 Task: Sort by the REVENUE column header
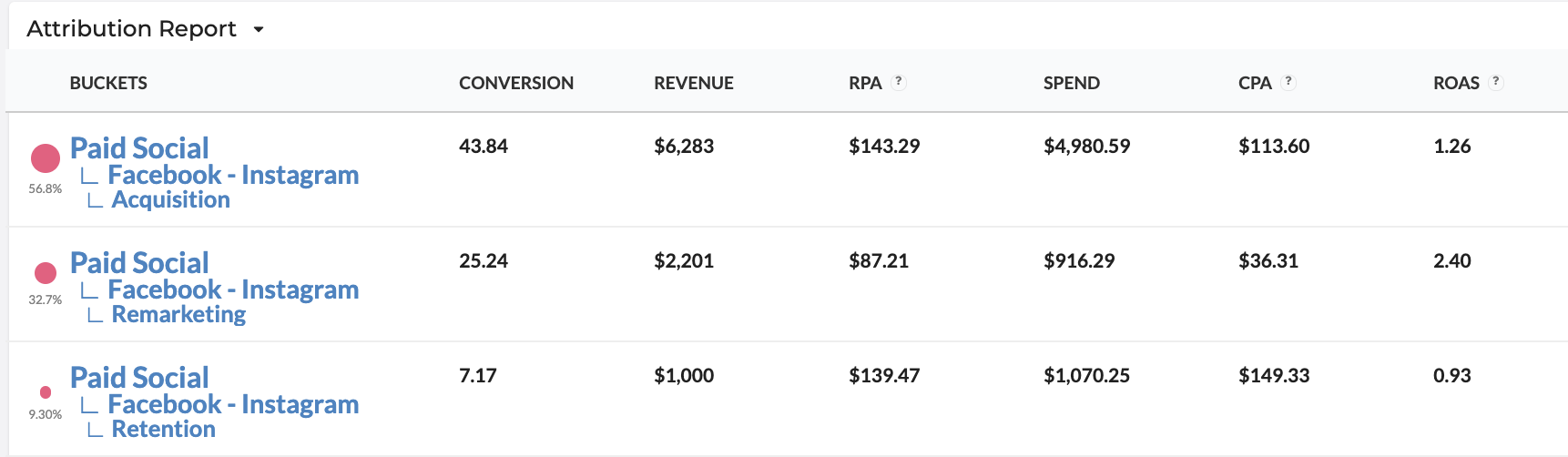[x=693, y=83]
